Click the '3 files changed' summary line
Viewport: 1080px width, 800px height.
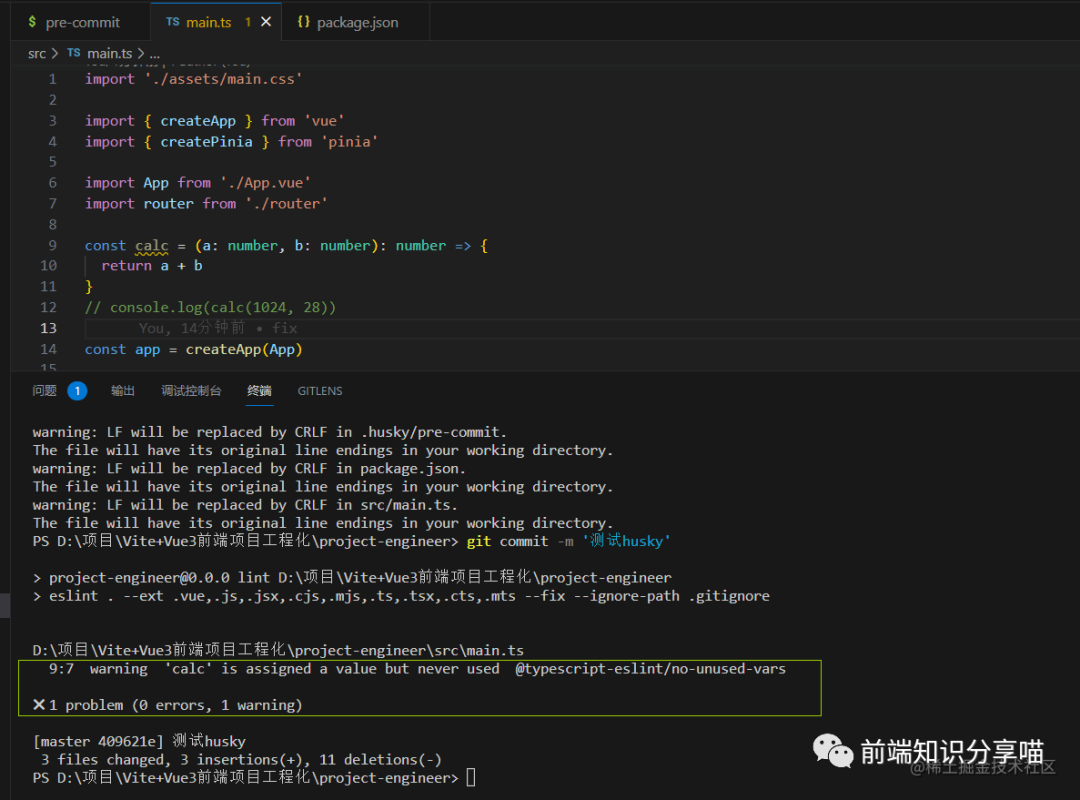(241, 759)
